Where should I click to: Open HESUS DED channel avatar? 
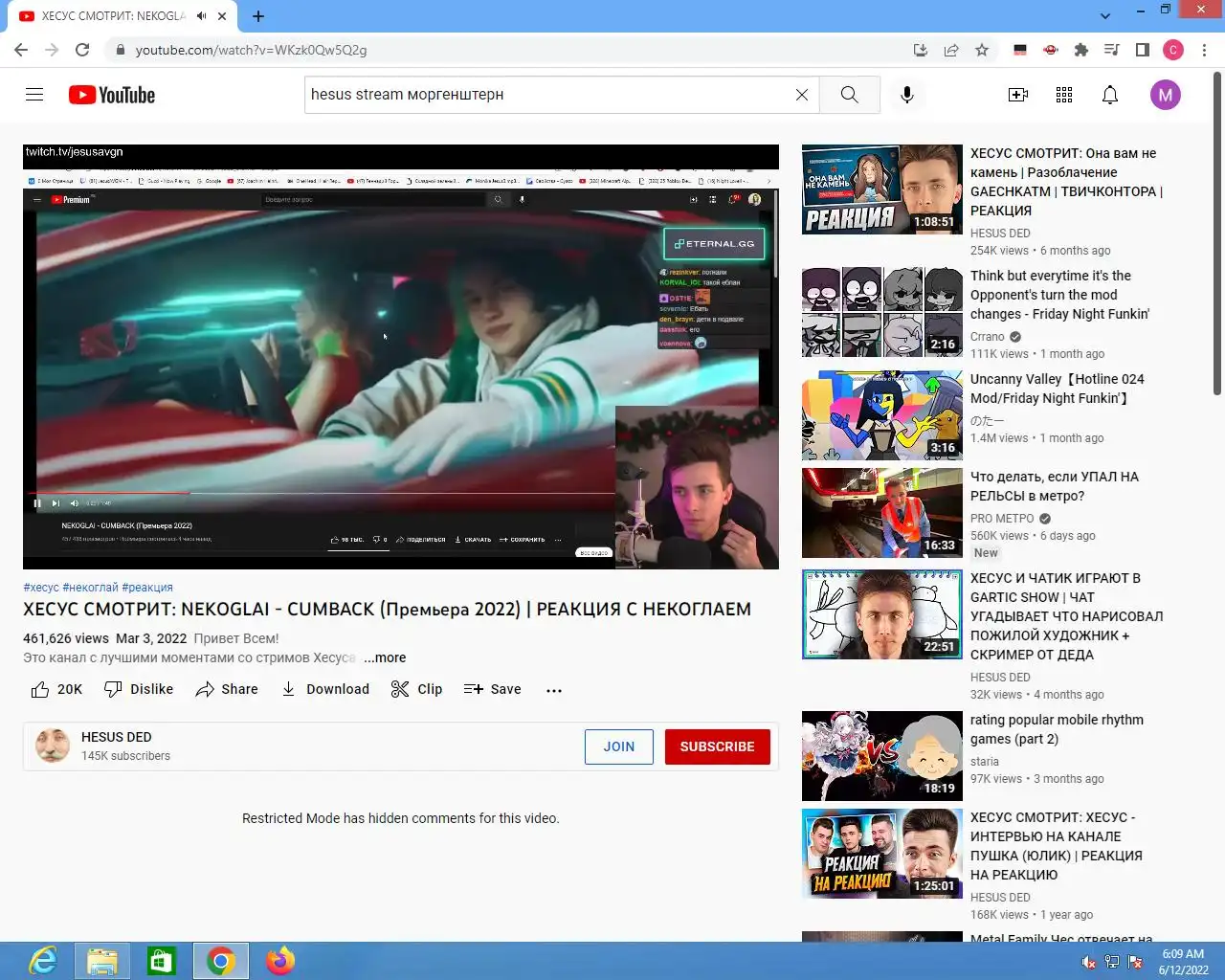(53, 746)
